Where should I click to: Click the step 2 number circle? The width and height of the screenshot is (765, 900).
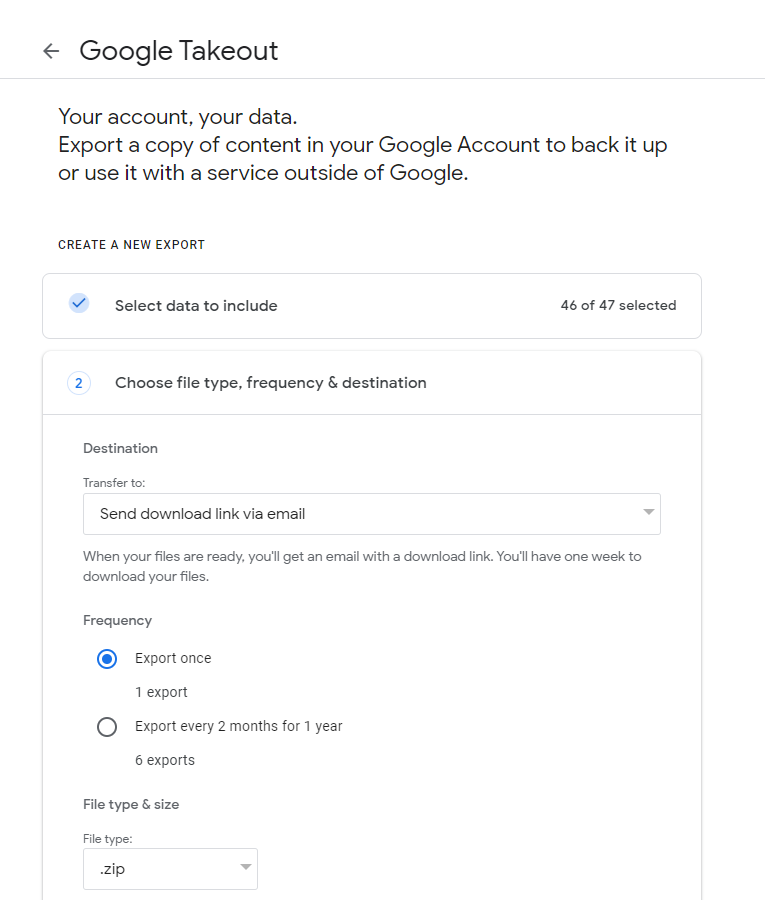click(x=79, y=383)
